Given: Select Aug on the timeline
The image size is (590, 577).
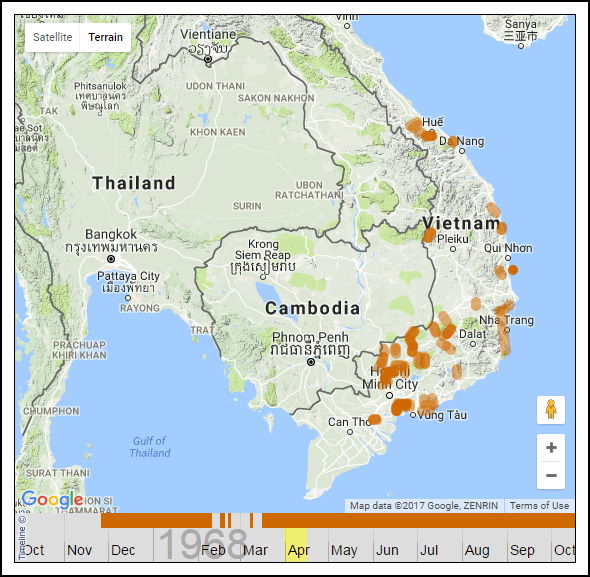Looking at the screenshot, I should point(477,550).
